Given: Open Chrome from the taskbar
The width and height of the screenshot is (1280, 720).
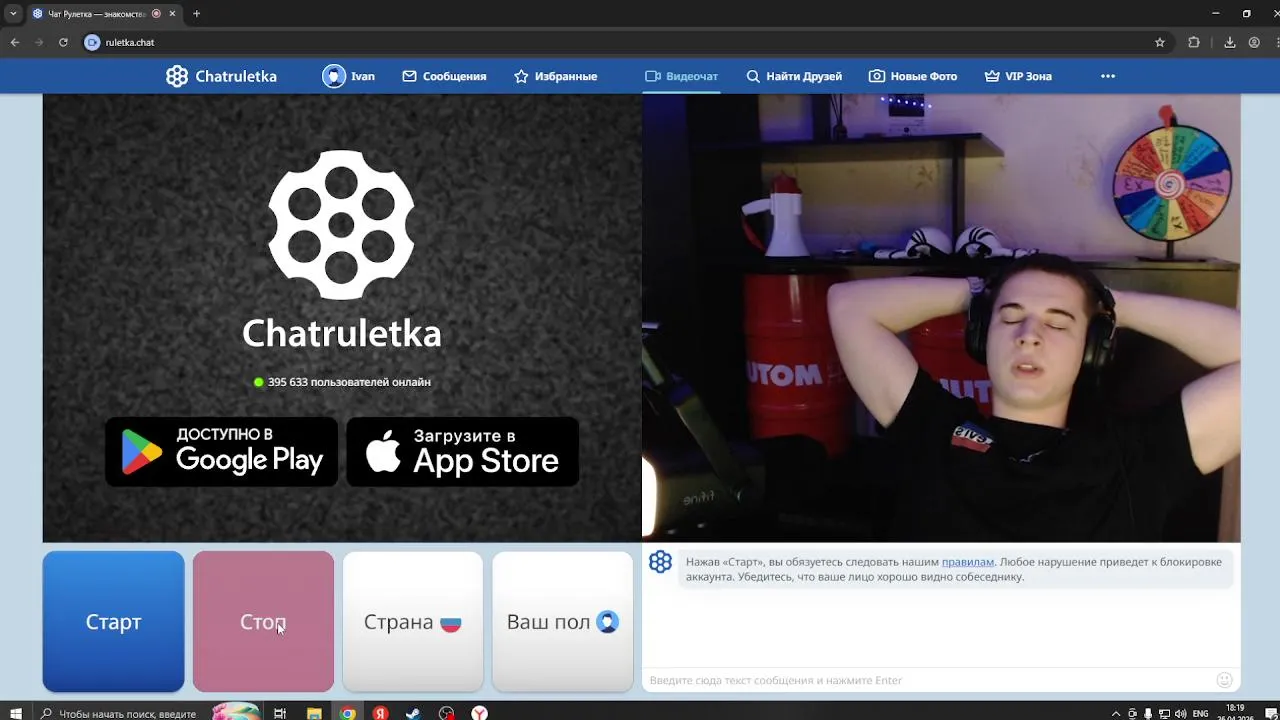Looking at the screenshot, I should coord(347,713).
